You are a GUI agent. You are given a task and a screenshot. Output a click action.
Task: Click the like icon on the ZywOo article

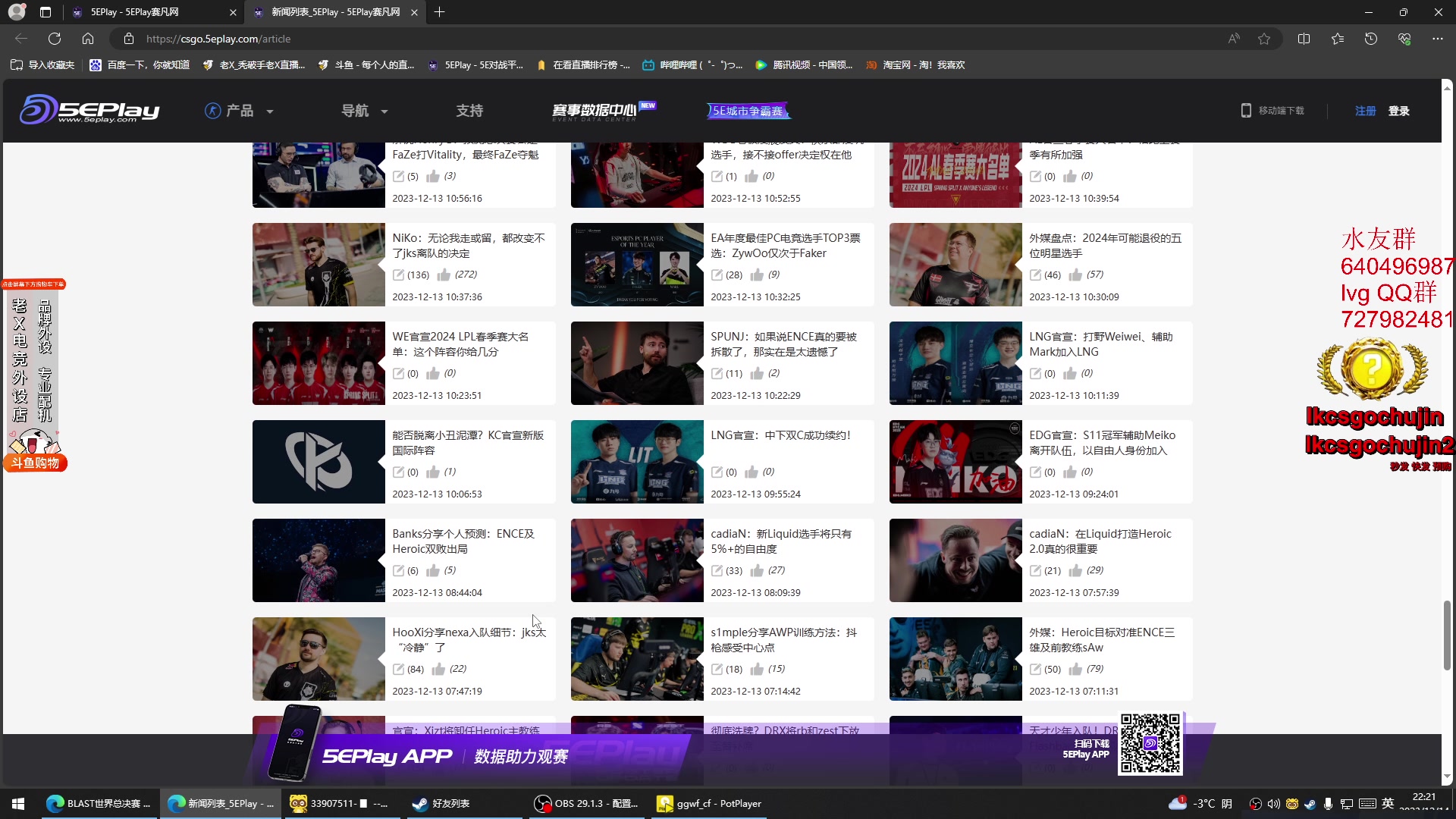coord(758,275)
